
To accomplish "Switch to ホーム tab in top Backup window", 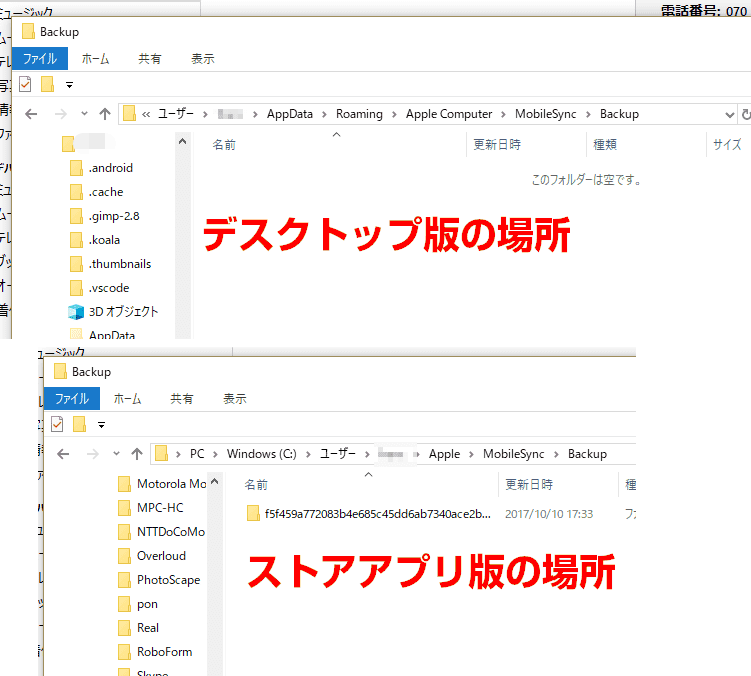I will (x=95, y=58).
